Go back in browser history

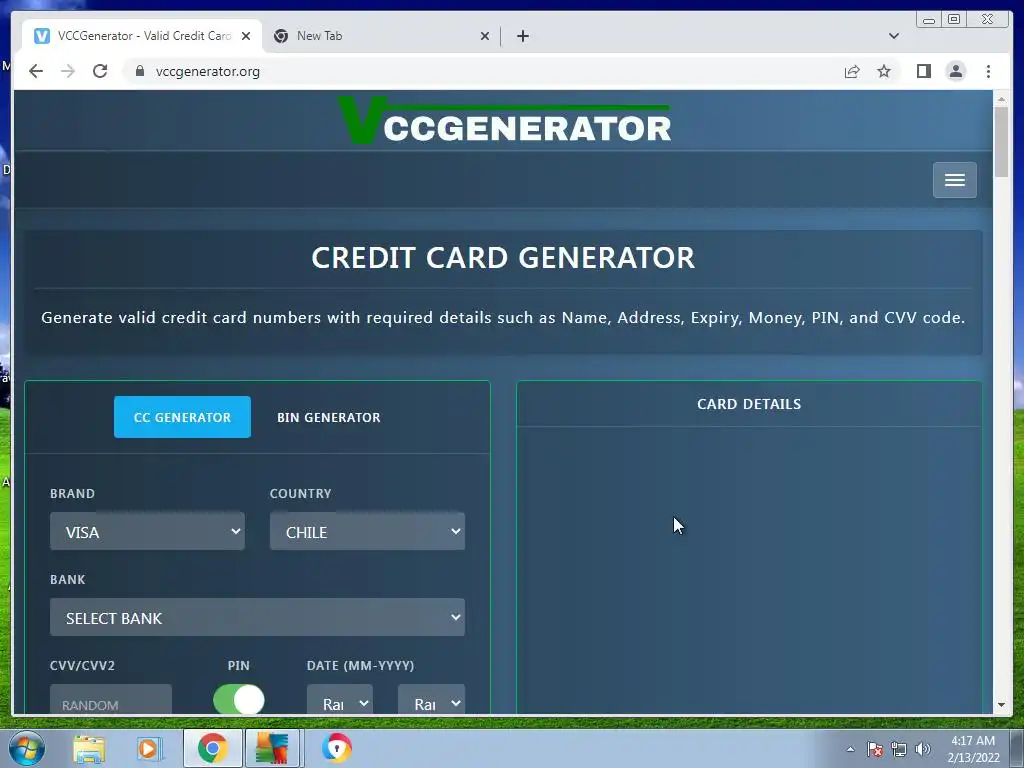36,71
